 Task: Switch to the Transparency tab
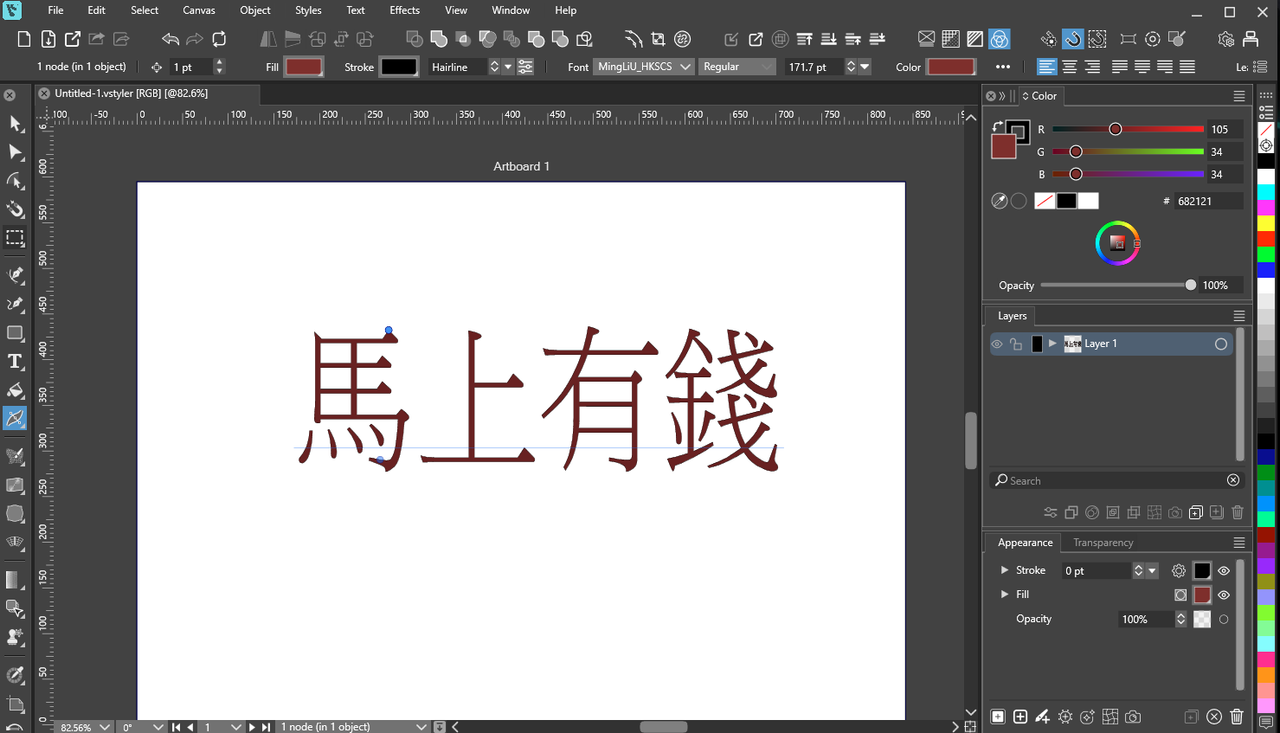[1103, 543]
